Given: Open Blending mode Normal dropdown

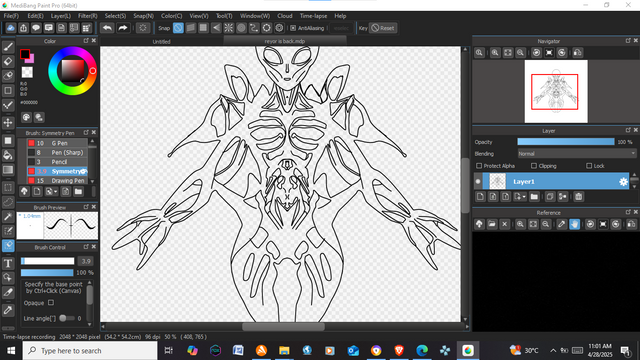Looking at the screenshot, I should coord(577,154).
